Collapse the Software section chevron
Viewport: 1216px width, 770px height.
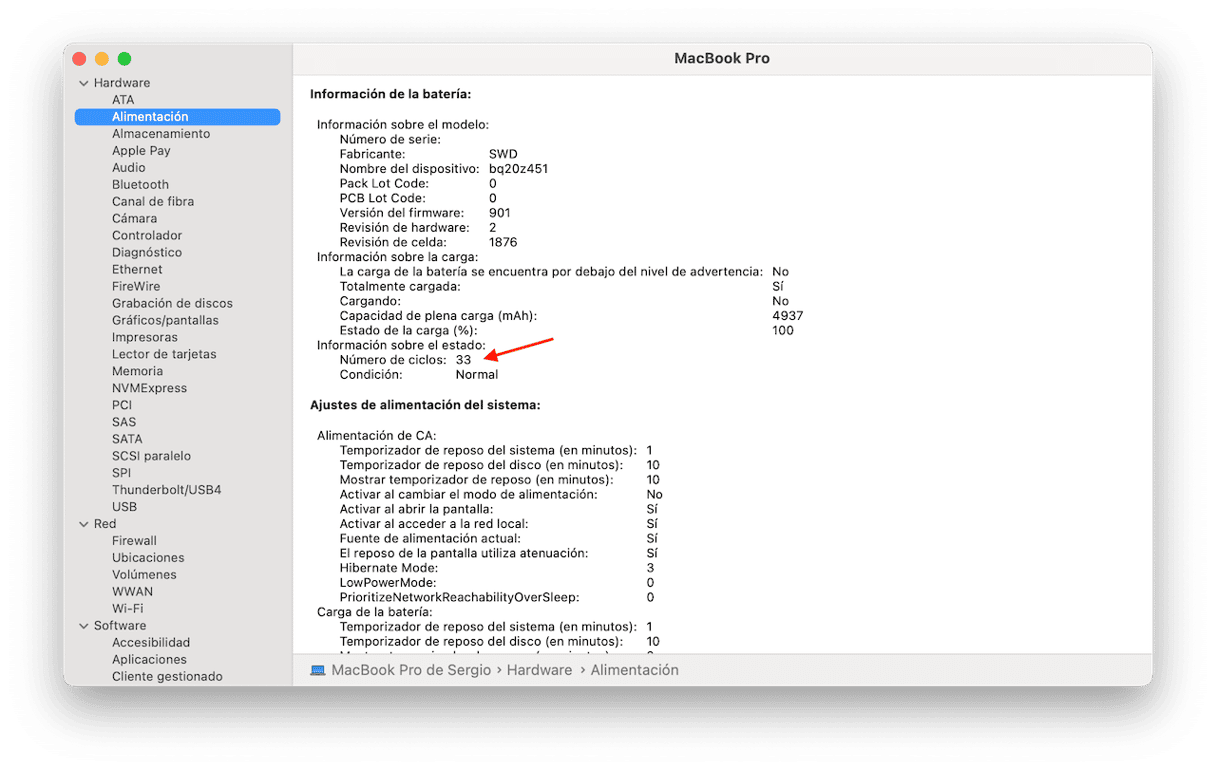[84, 626]
